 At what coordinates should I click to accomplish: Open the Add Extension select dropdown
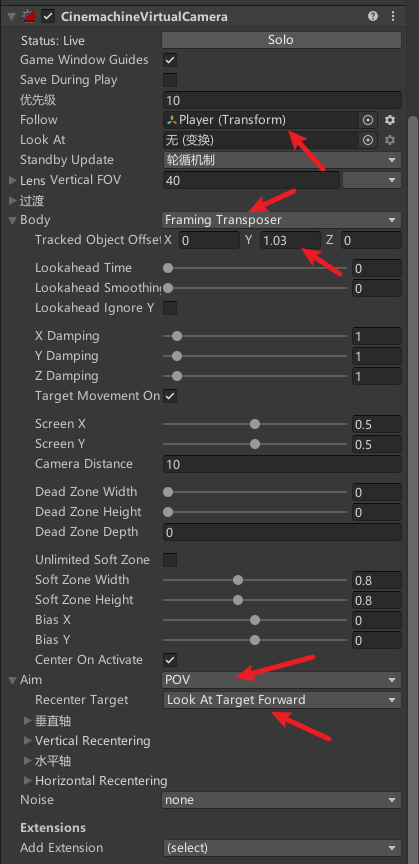click(x=282, y=847)
